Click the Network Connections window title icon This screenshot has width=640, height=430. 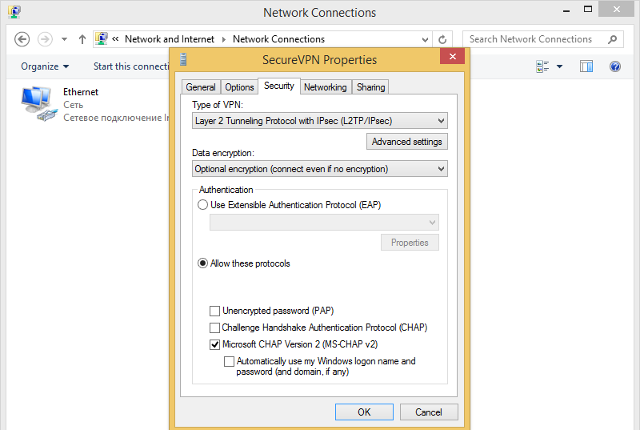point(15,11)
